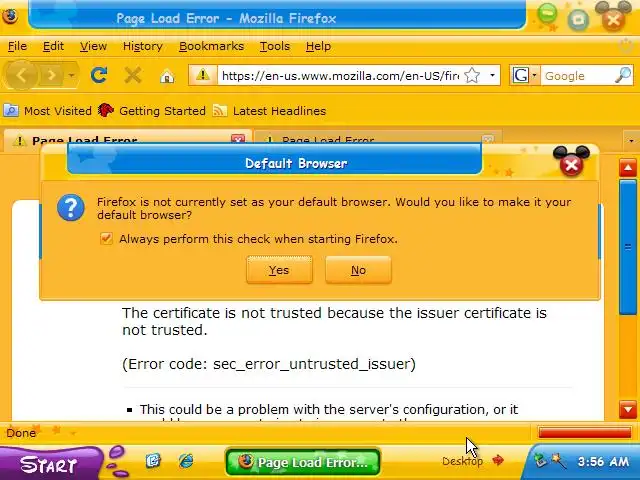Open the Start menu
Screen dimensions: 640x480
point(49,464)
